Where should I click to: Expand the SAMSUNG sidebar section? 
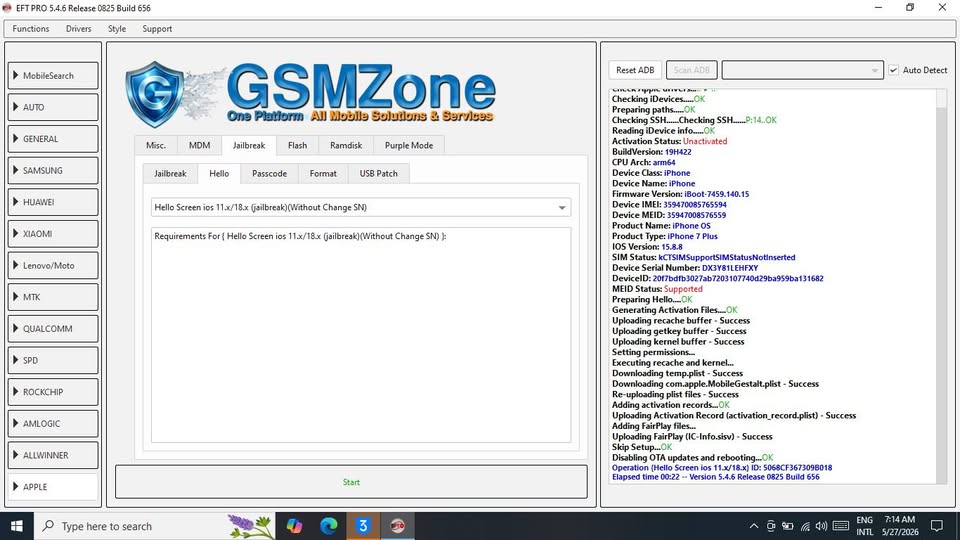pyautogui.click(x=53, y=171)
